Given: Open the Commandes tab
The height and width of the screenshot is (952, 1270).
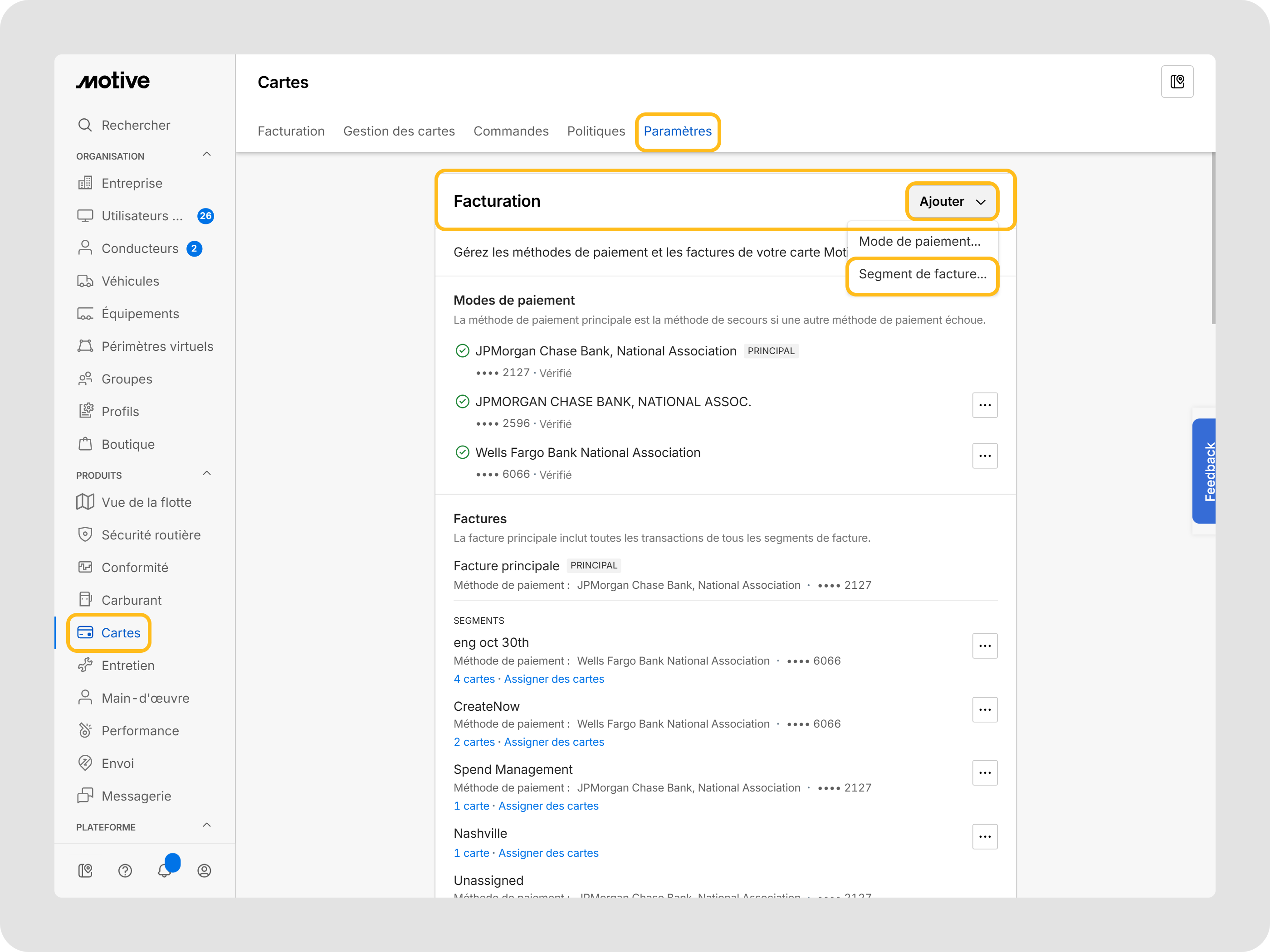Looking at the screenshot, I should pos(511,131).
